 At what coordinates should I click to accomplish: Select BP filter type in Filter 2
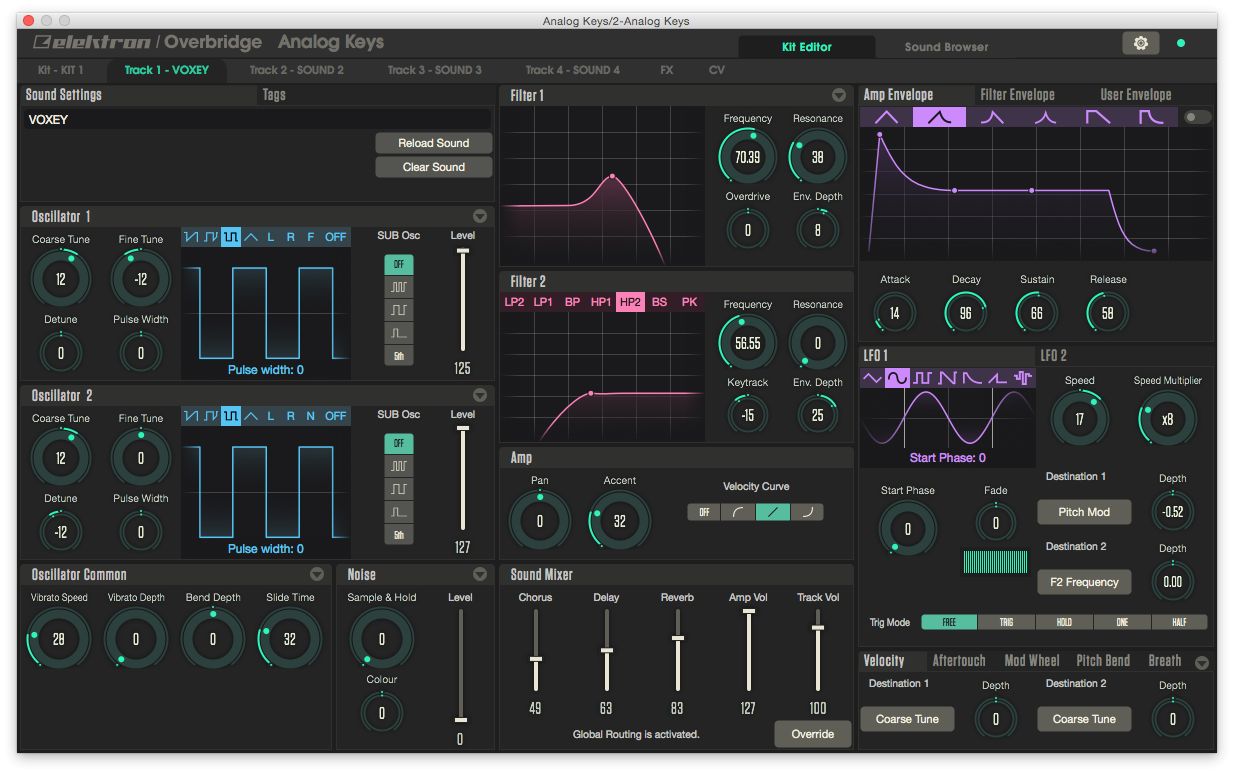pos(572,302)
